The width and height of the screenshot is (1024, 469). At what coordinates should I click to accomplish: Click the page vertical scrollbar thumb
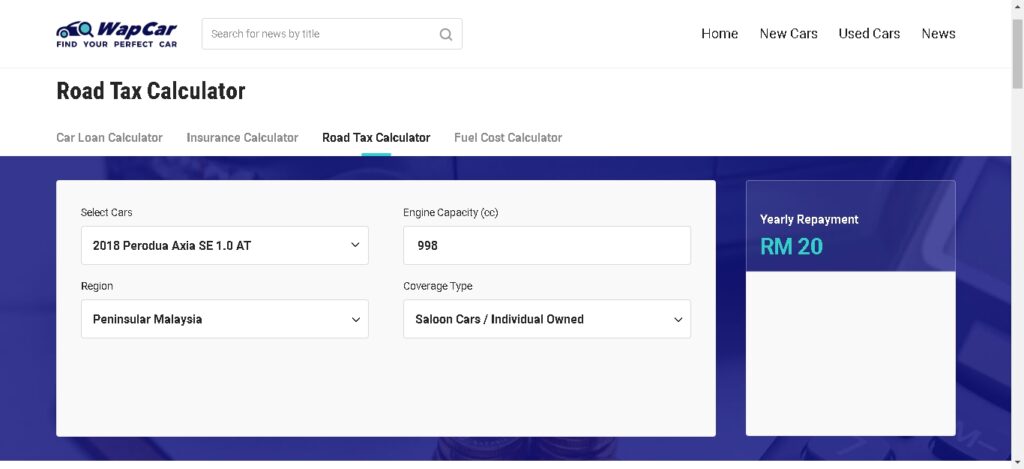[x=1017, y=54]
